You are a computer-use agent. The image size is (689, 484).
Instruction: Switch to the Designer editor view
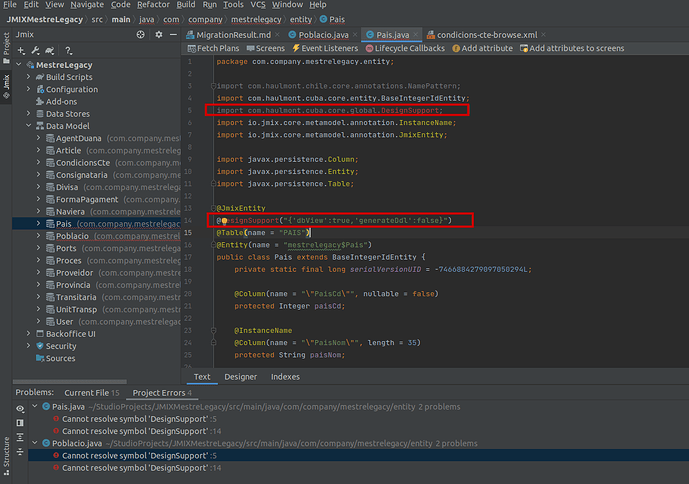[240, 377]
